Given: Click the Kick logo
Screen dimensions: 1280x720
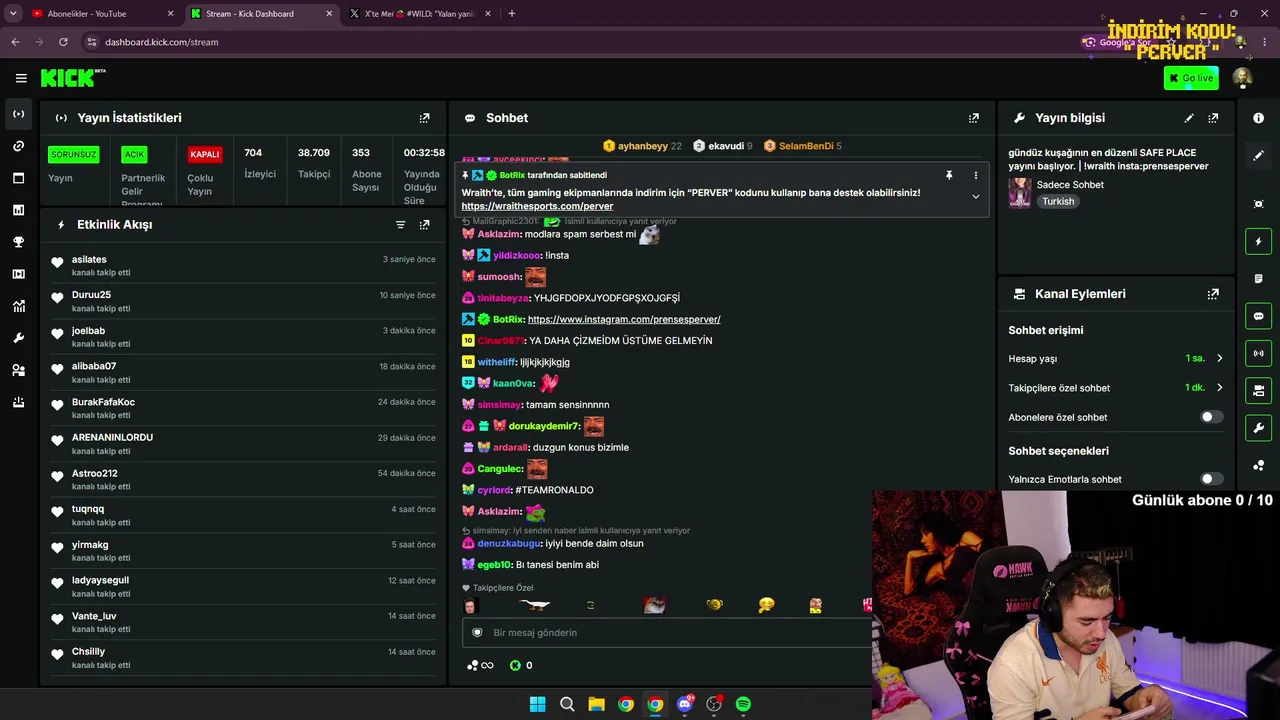Looking at the screenshot, I should pyautogui.click(x=73, y=78).
